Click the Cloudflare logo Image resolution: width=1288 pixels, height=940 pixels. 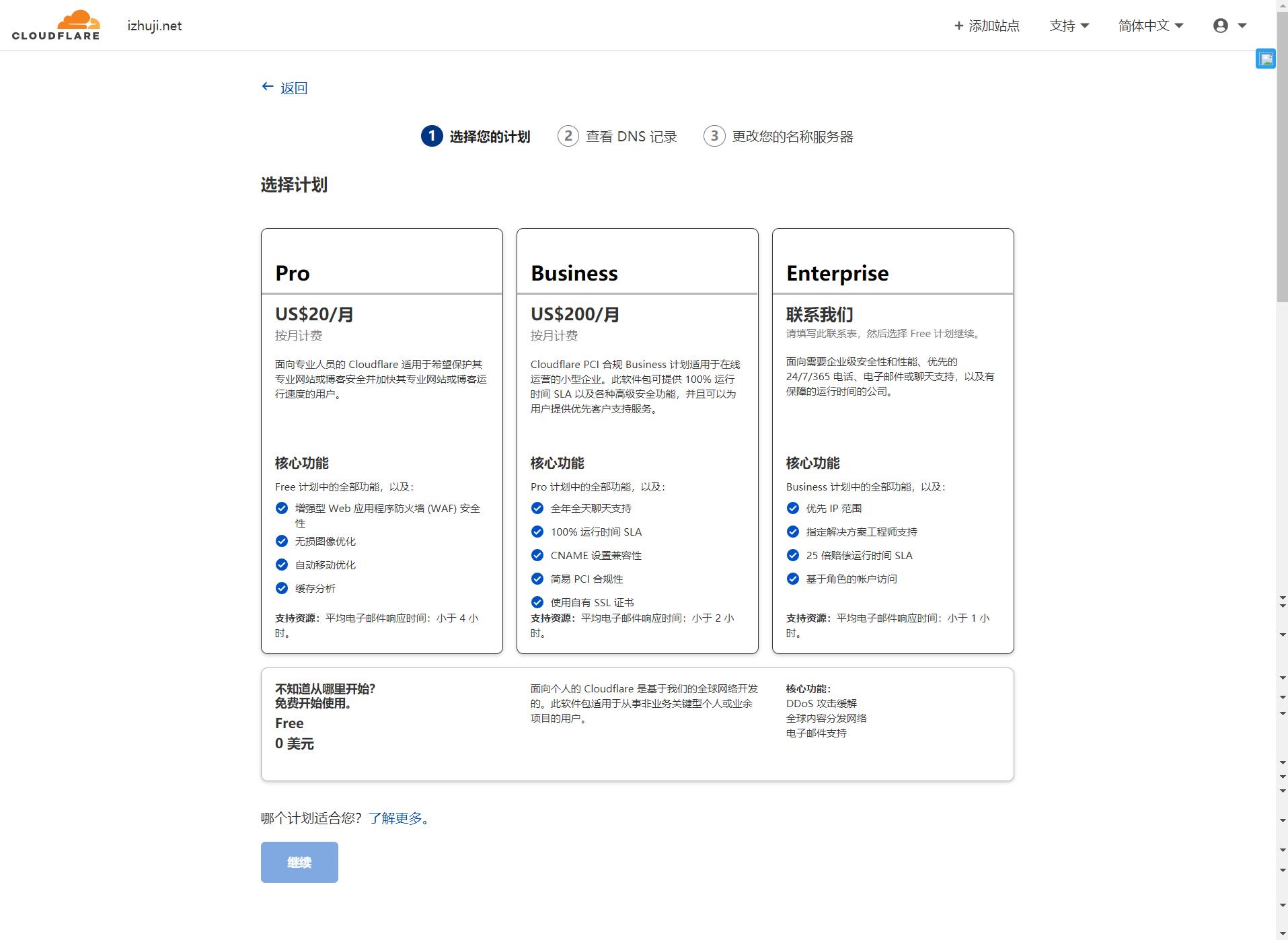pyautogui.click(x=56, y=25)
